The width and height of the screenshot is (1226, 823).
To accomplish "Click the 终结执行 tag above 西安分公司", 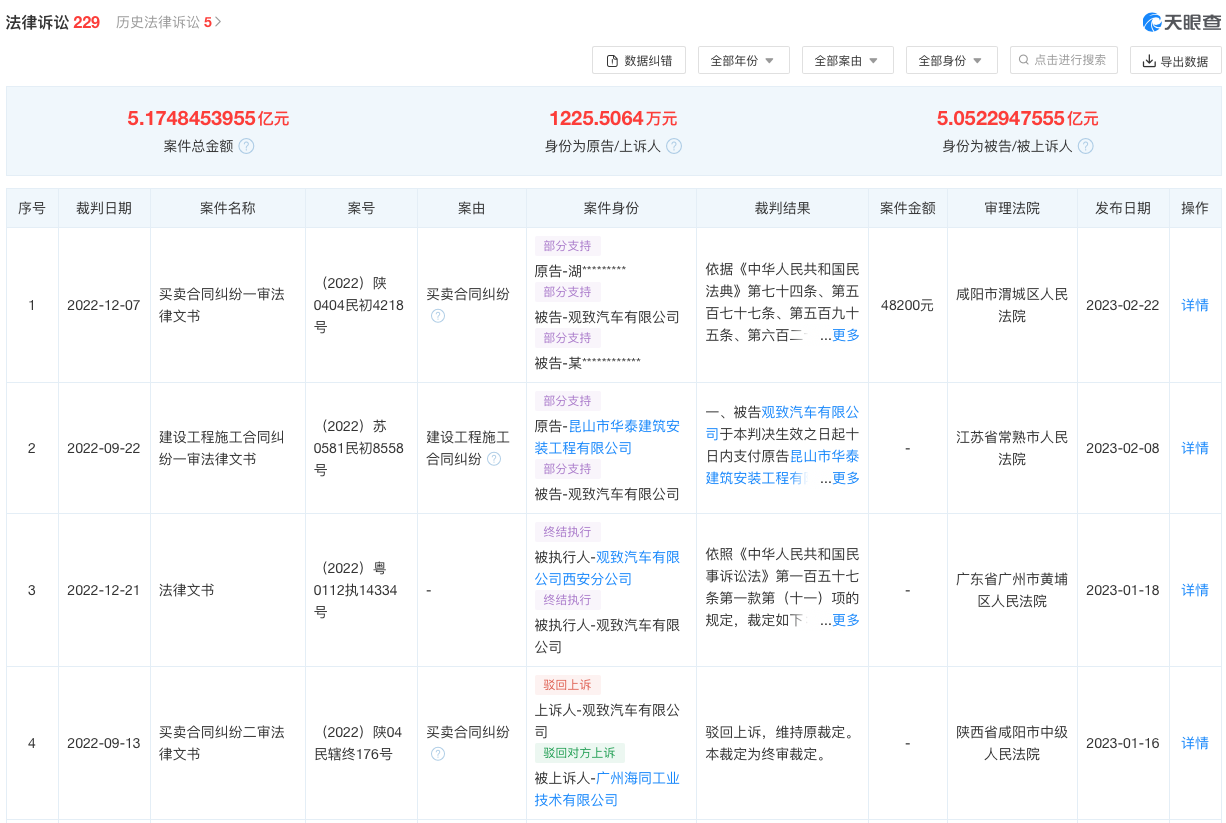I will point(567,532).
